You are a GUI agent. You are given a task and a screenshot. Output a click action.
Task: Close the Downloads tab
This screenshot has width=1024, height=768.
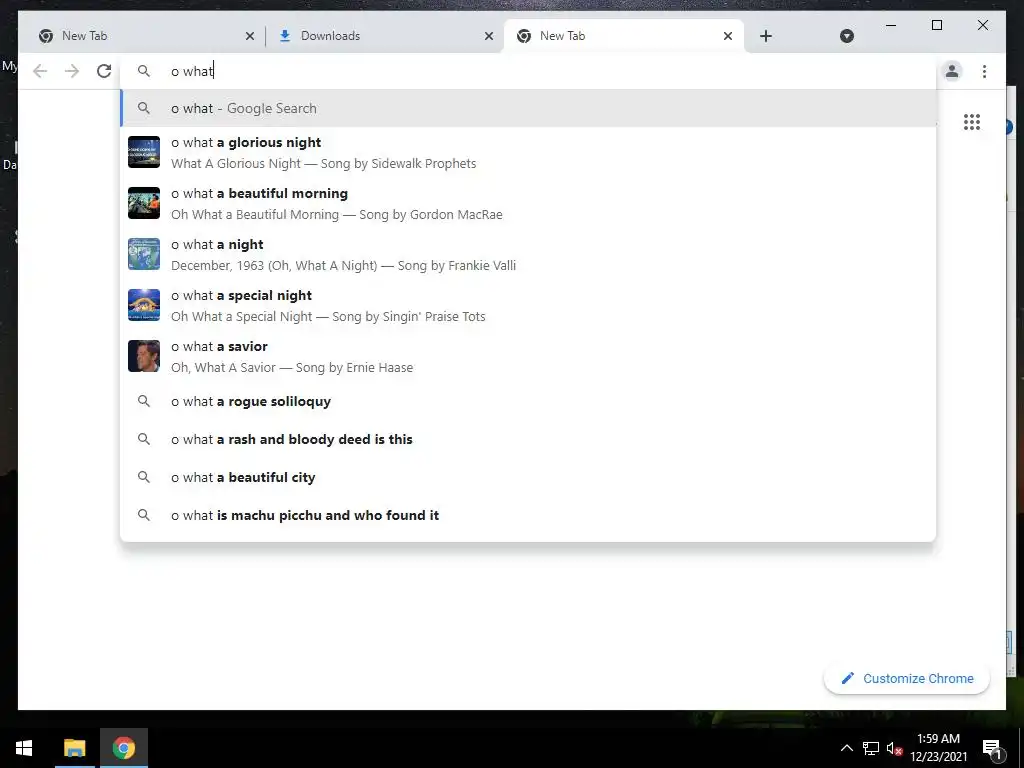coord(488,36)
